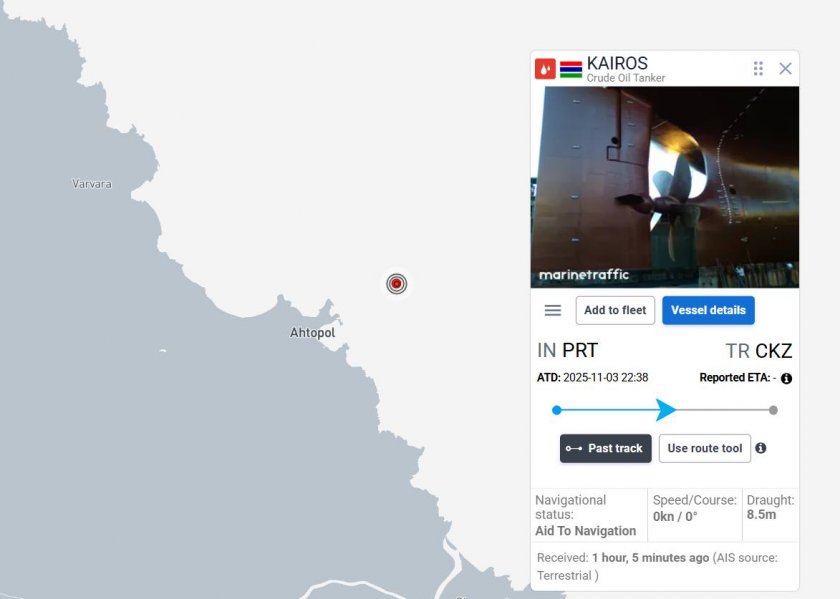The image size is (840, 599).
Task: Close the KAIROS vessel panel
Action: pyautogui.click(x=785, y=69)
